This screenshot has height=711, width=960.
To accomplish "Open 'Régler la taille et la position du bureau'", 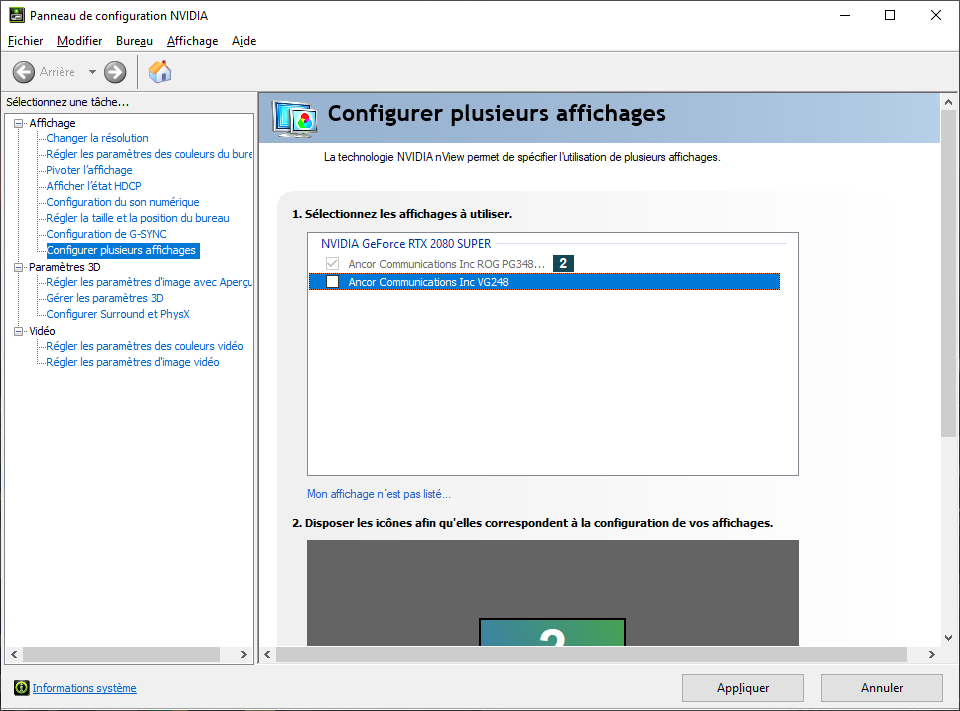I will click(x=138, y=218).
